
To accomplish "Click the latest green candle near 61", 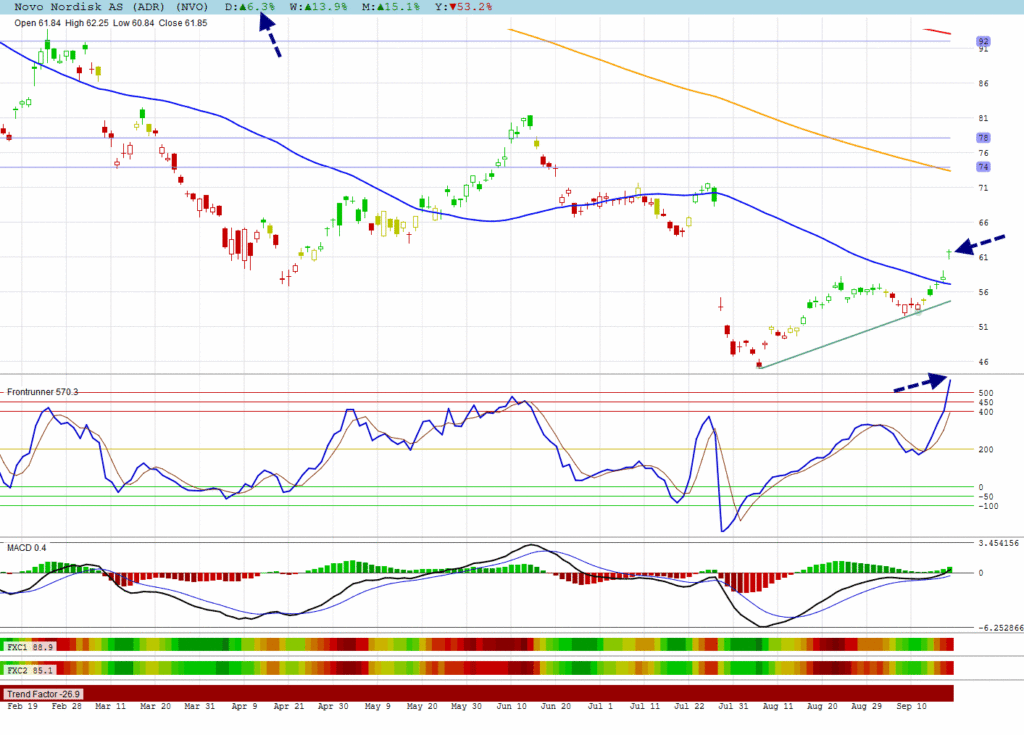I will (x=949, y=253).
